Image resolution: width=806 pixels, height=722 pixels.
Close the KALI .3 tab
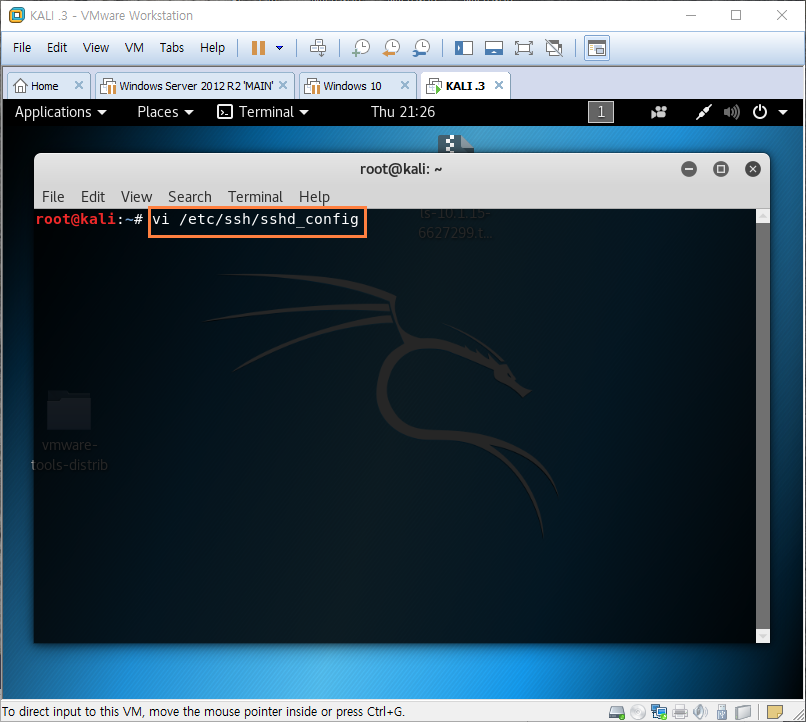pos(499,85)
